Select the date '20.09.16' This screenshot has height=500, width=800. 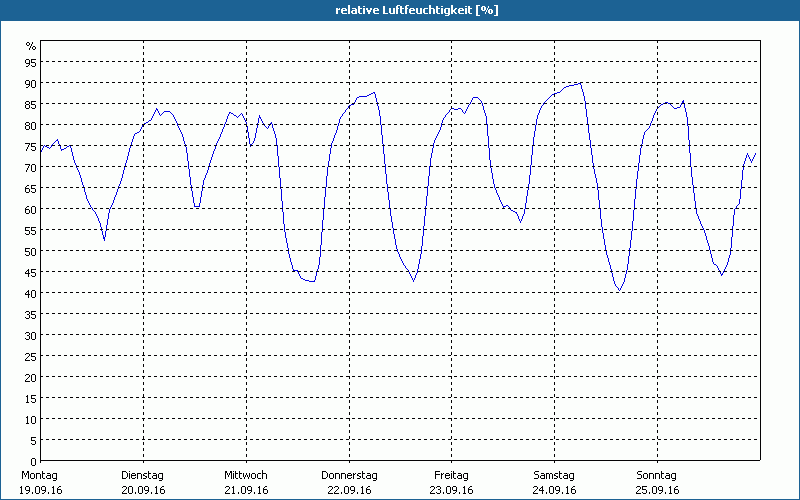click(x=143, y=490)
